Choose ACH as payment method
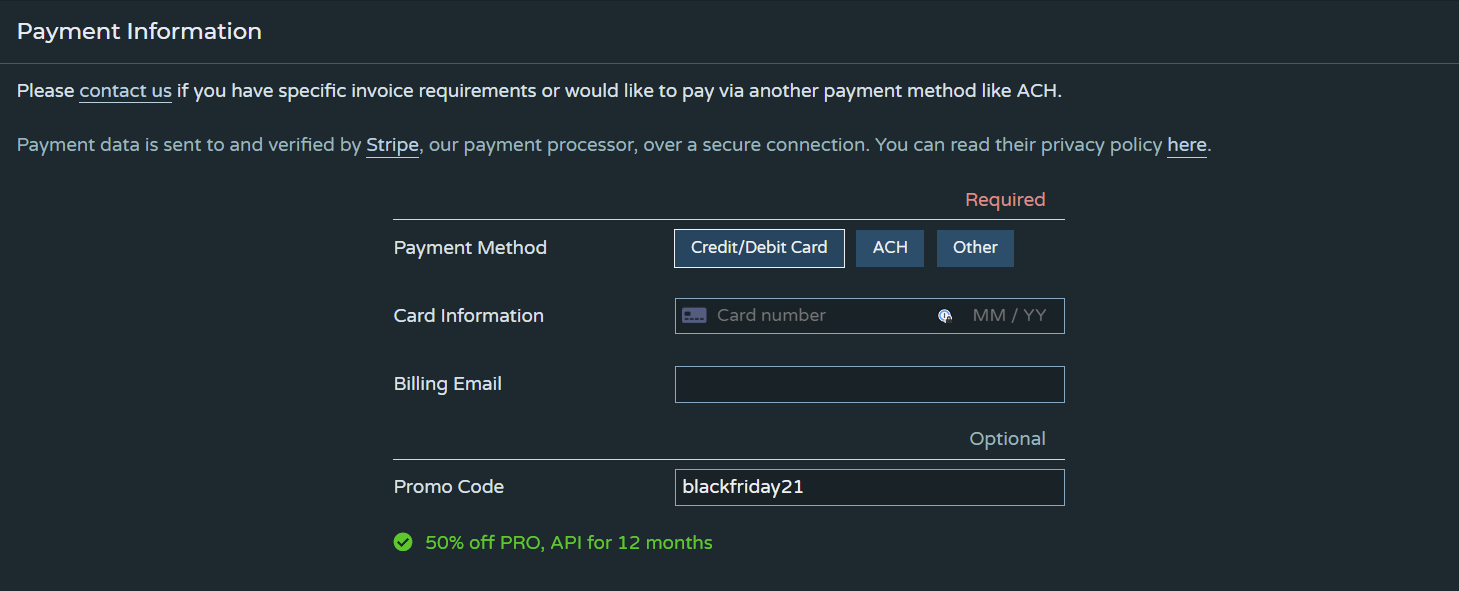Image resolution: width=1459 pixels, height=591 pixels. point(890,248)
